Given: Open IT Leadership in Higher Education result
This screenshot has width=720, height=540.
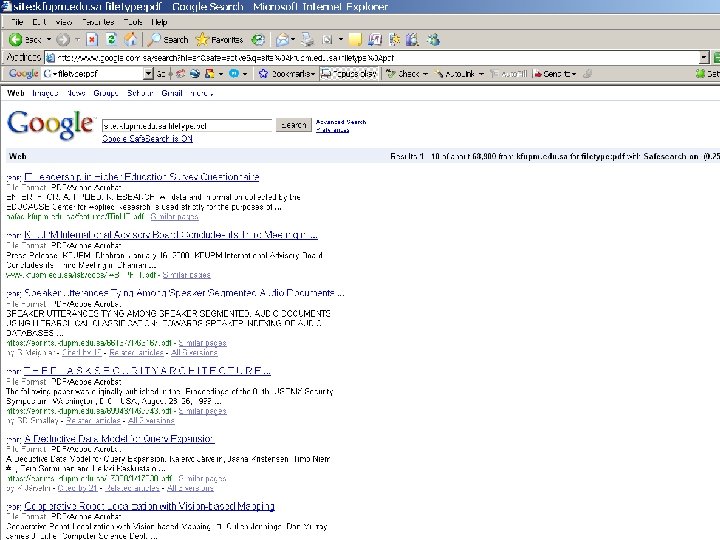Looking at the screenshot, I should pyautogui.click(x=141, y=177).
